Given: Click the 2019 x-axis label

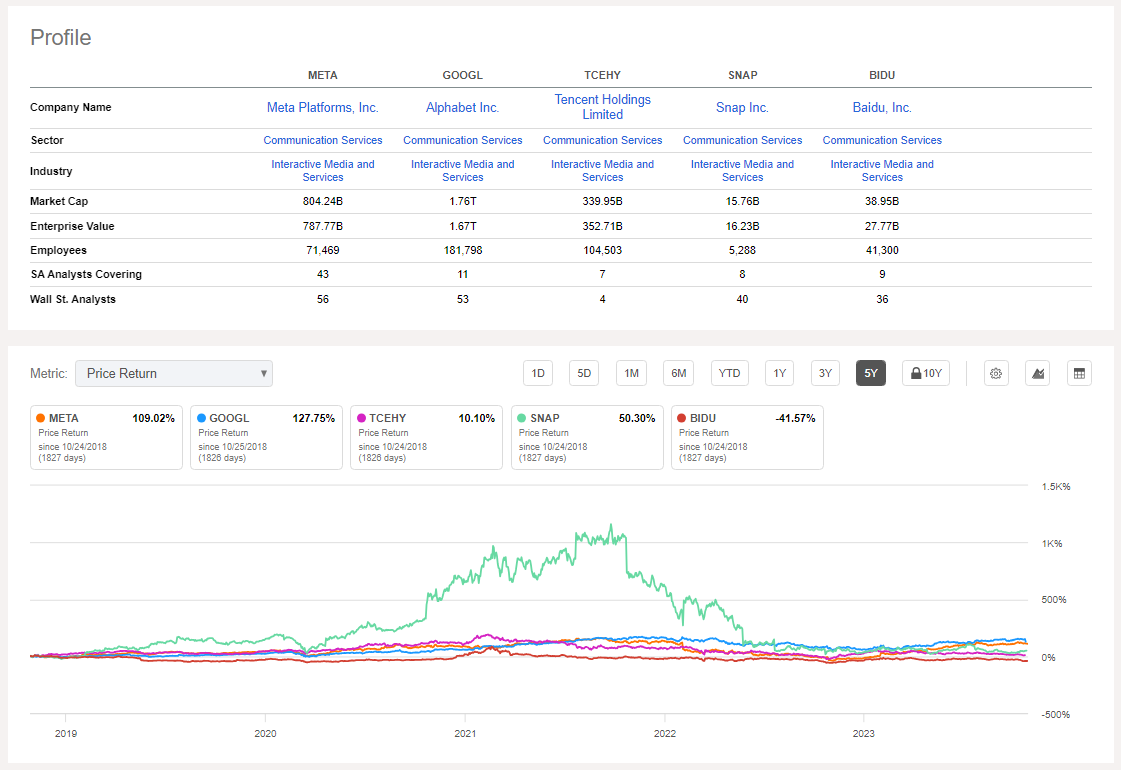Looking at the screenshot, I should pos(66,733).
